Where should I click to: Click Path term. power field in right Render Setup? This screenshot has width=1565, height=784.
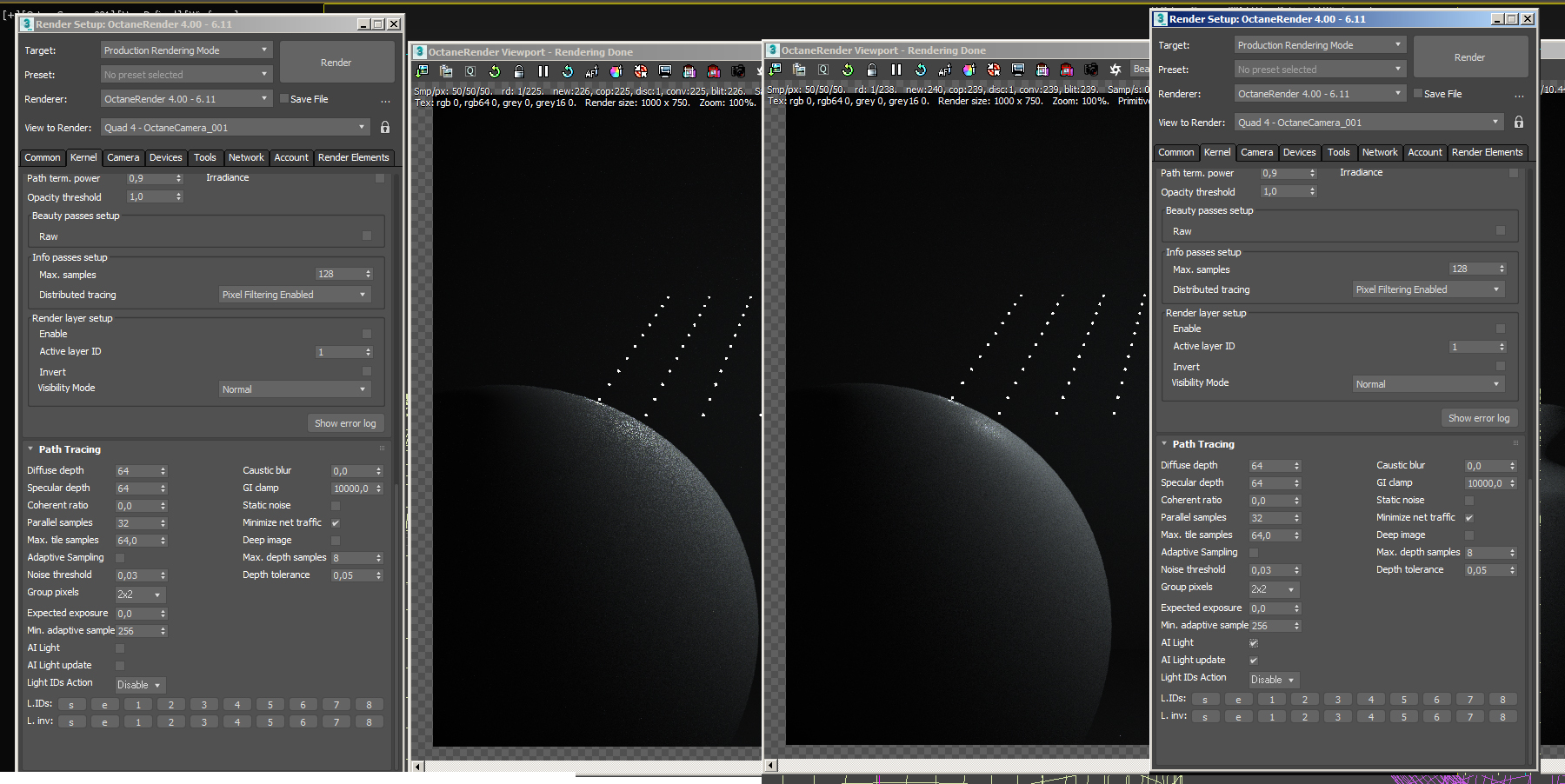tap(1289, 173)
